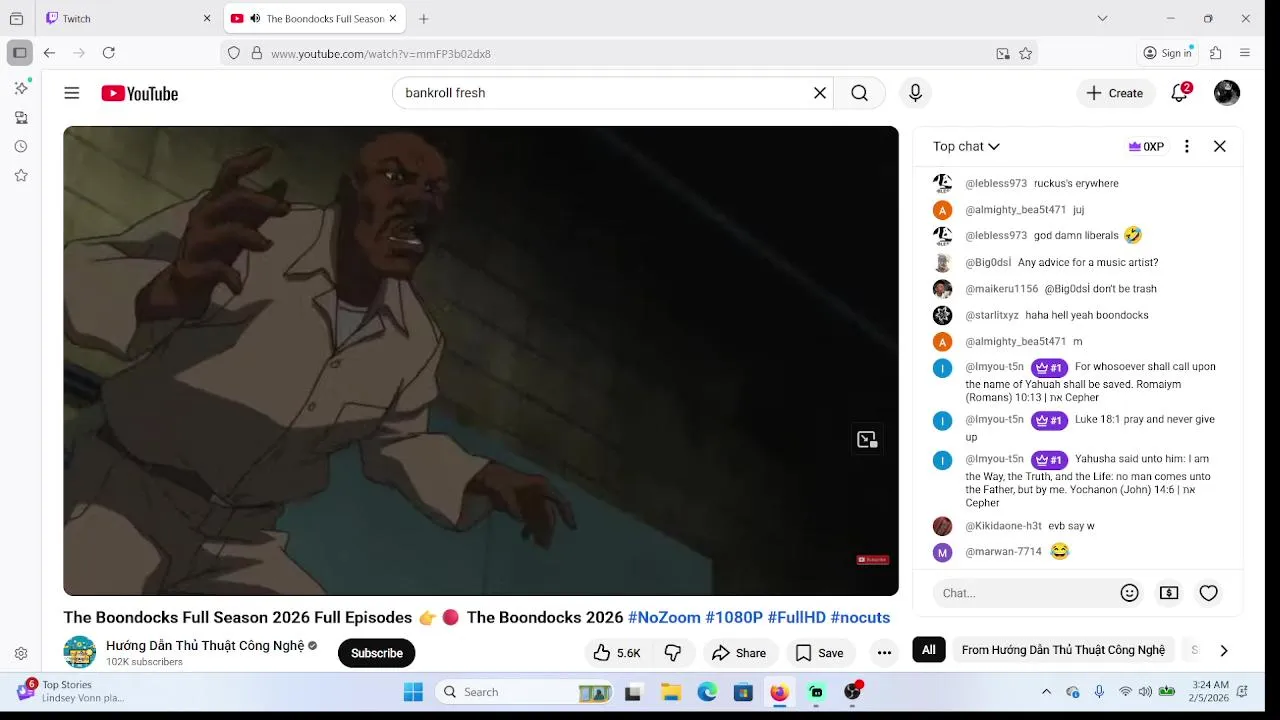Click the #1080P hashtag link
The image size is (1280, 720).
[x=734, y=618]
